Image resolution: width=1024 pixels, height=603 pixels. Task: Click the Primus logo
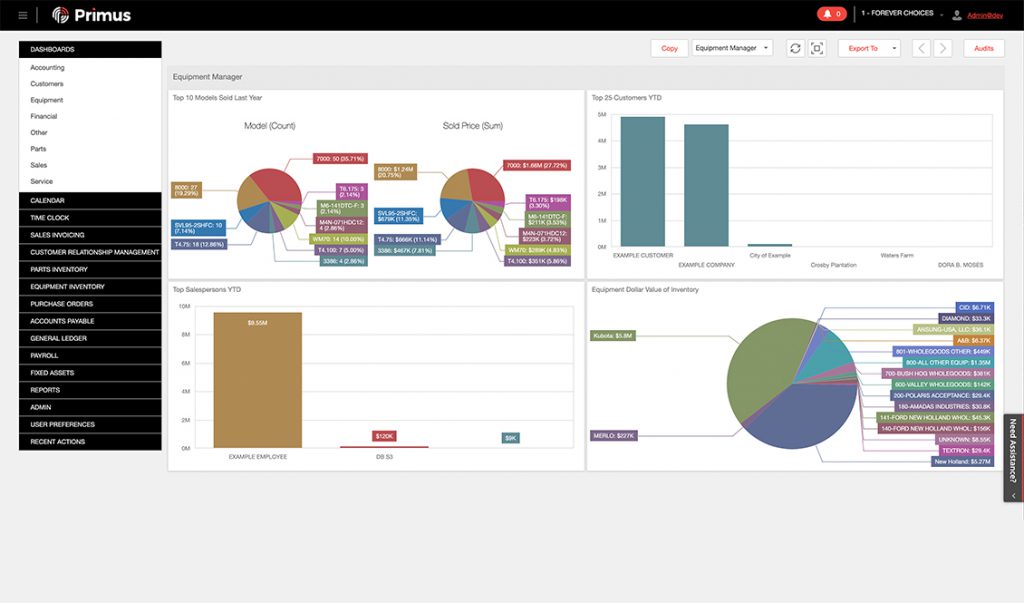[x=91, y=15]
